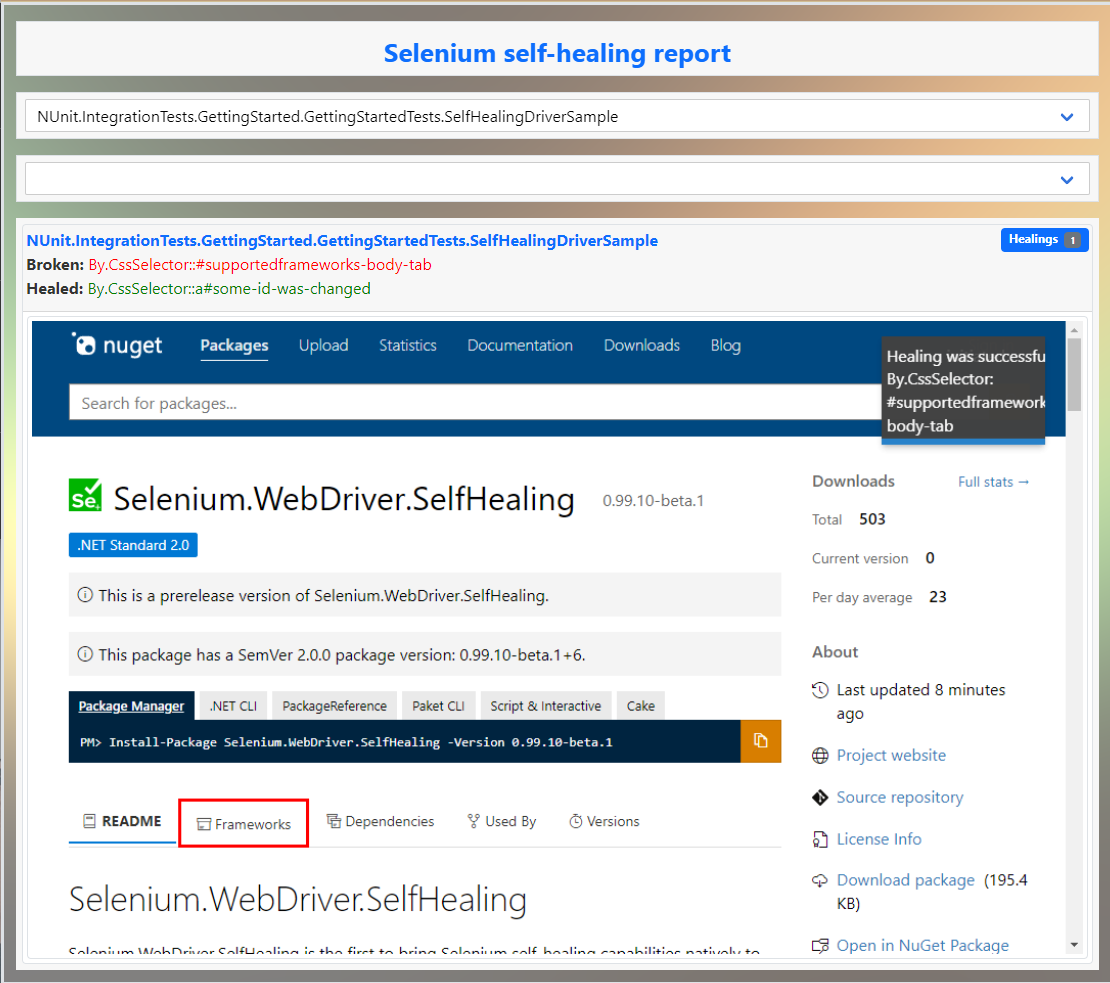Click the Selenium package logo icon
Image resolution: width=1110 pixels, height=983 pixels.
(x=85, y=495)
